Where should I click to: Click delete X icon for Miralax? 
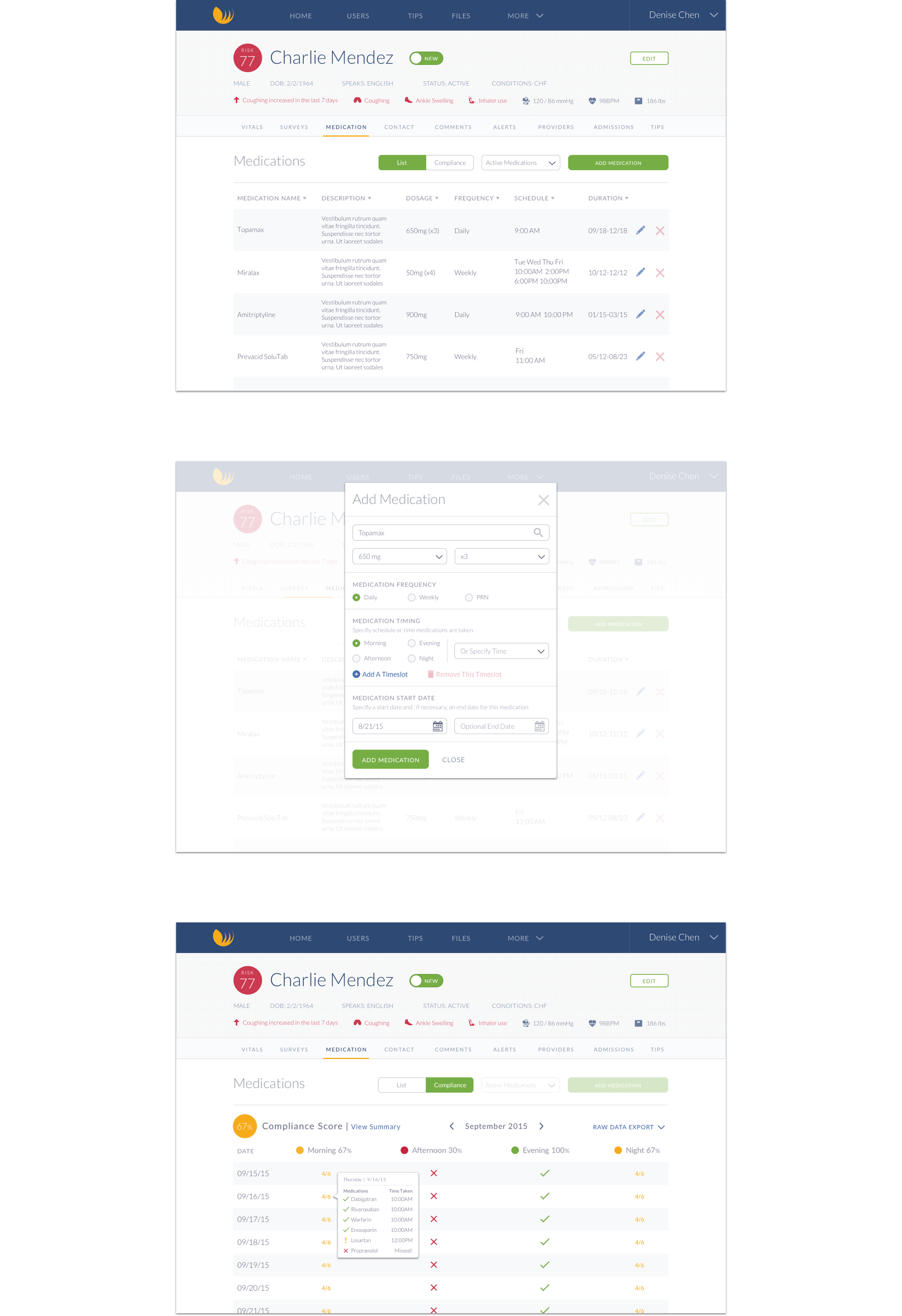coord(661,272)
